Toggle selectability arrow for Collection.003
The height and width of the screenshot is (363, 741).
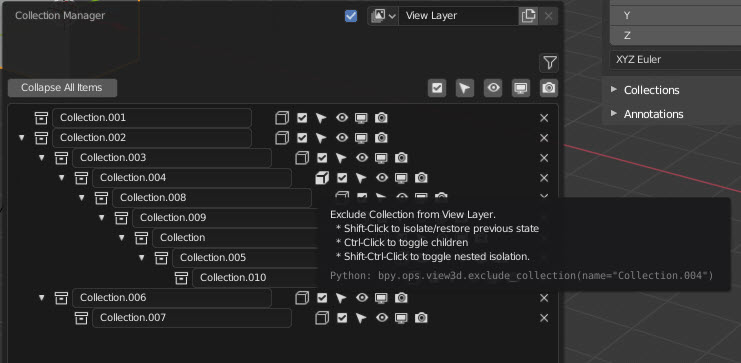pyautogui.click(x=341, y=158)
